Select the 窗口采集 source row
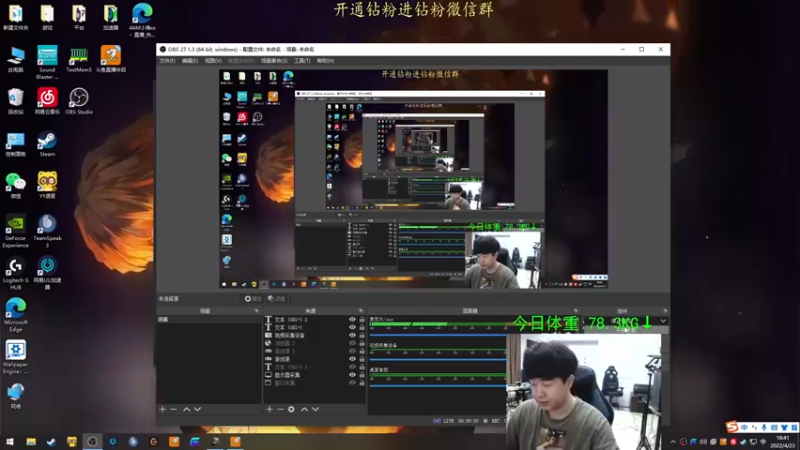The image size is (800, 450). (x=314, y=383)
